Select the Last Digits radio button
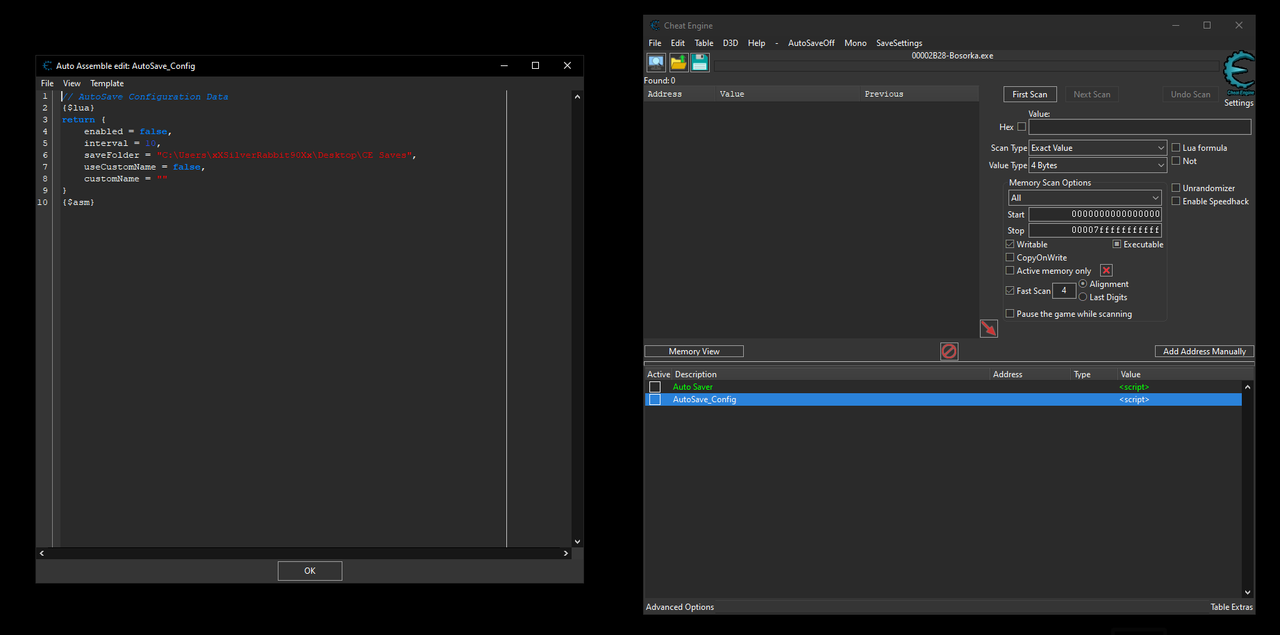1280x635 pixels. tap(1083, 297)
